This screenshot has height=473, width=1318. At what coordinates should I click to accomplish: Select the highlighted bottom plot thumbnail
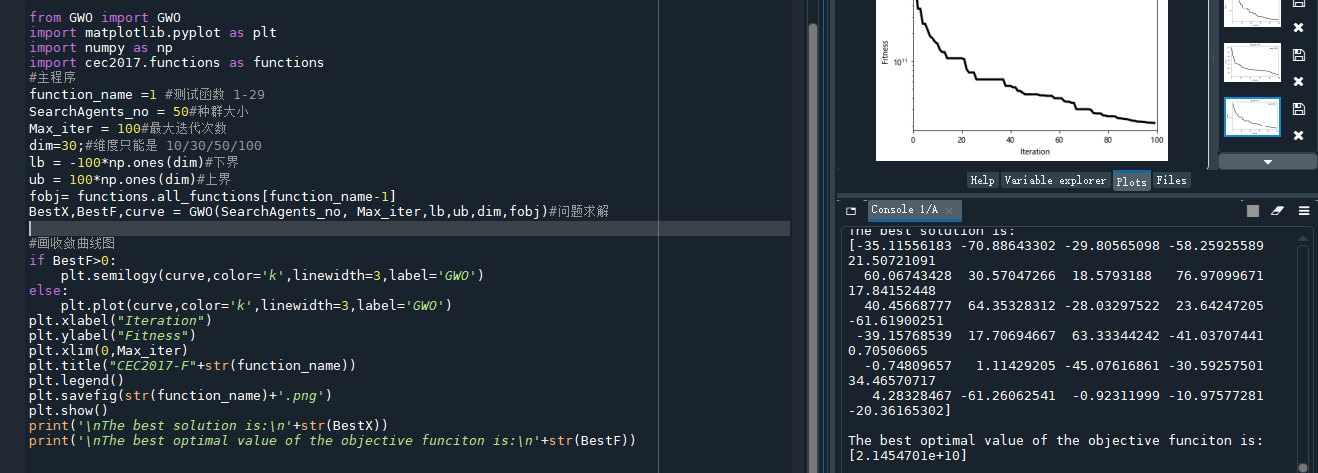coord(1252,117)
